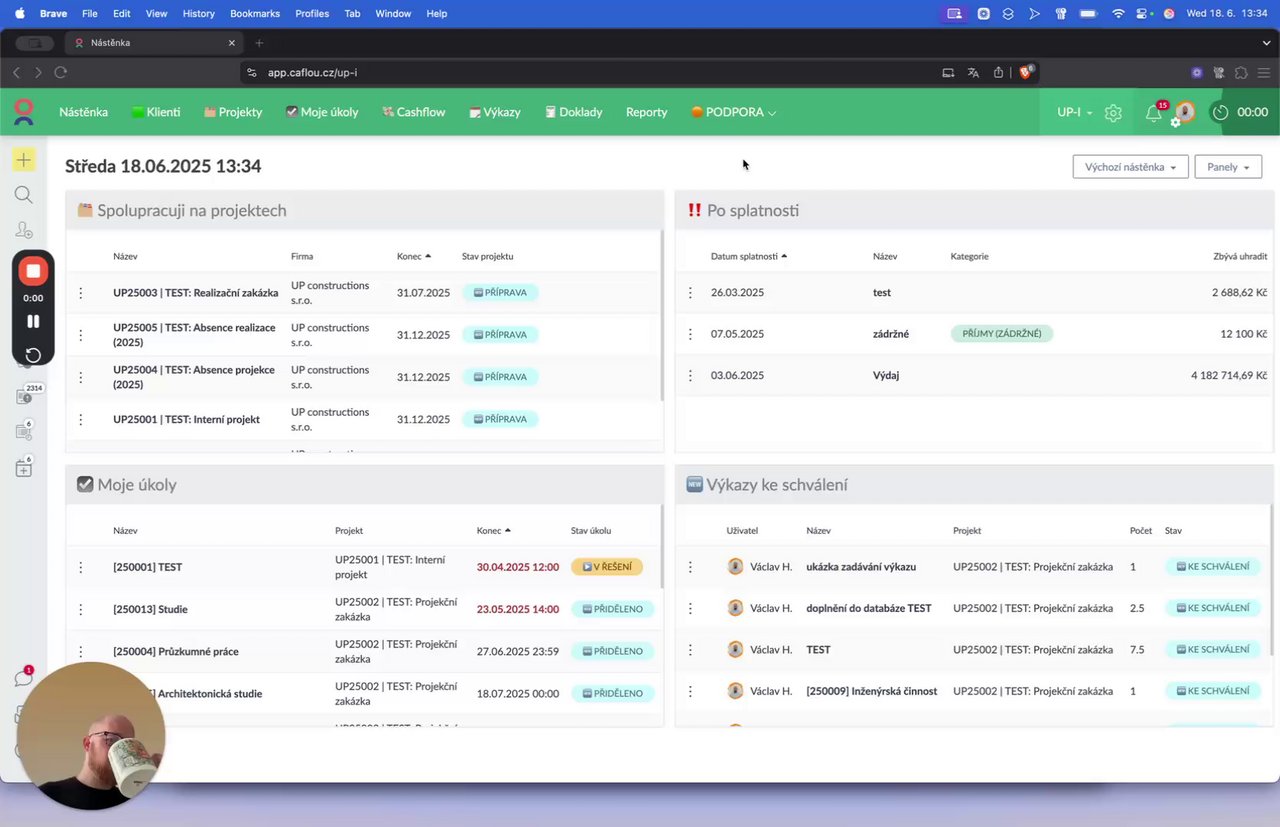The image size is (1280, 827).
Task: Open sidebar icon with 2314 badge
Action: [24, 396]
